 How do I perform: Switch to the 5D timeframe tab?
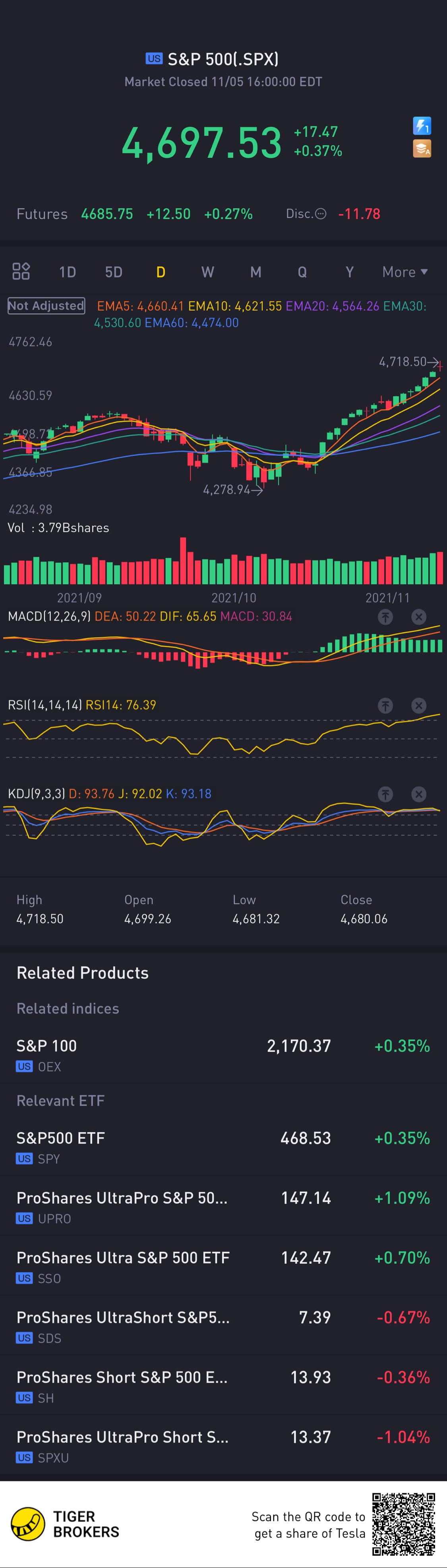point(114,272)
